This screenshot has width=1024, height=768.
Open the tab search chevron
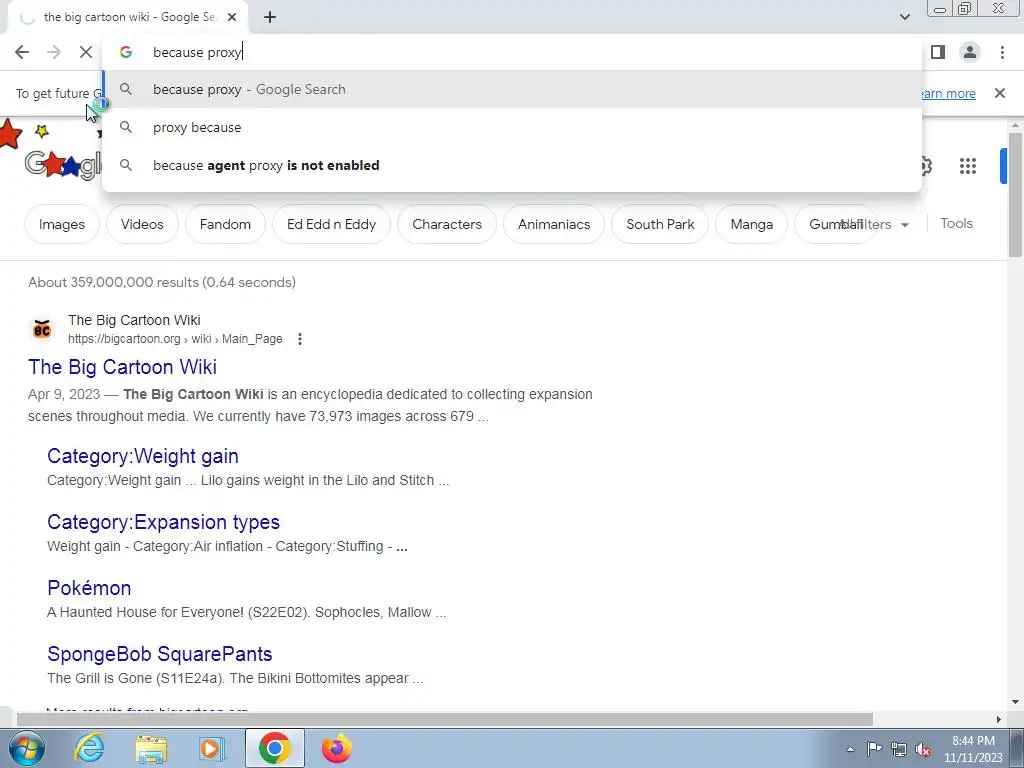pyautogui.click(x=904, y=17)
